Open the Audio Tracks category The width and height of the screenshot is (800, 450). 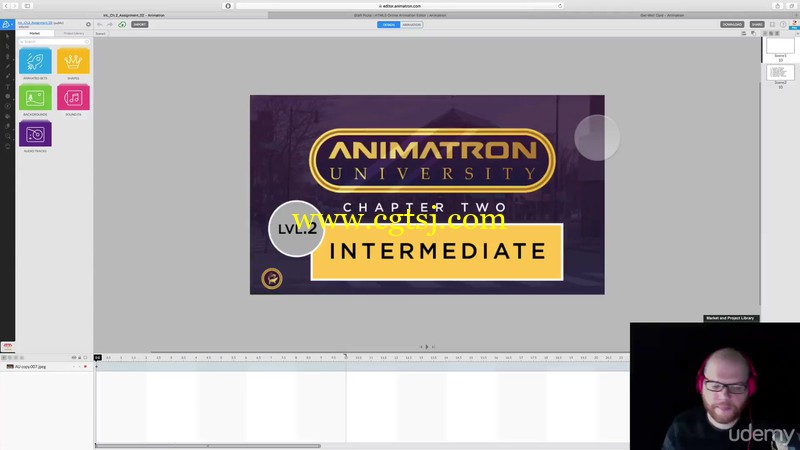coord(35,134)
